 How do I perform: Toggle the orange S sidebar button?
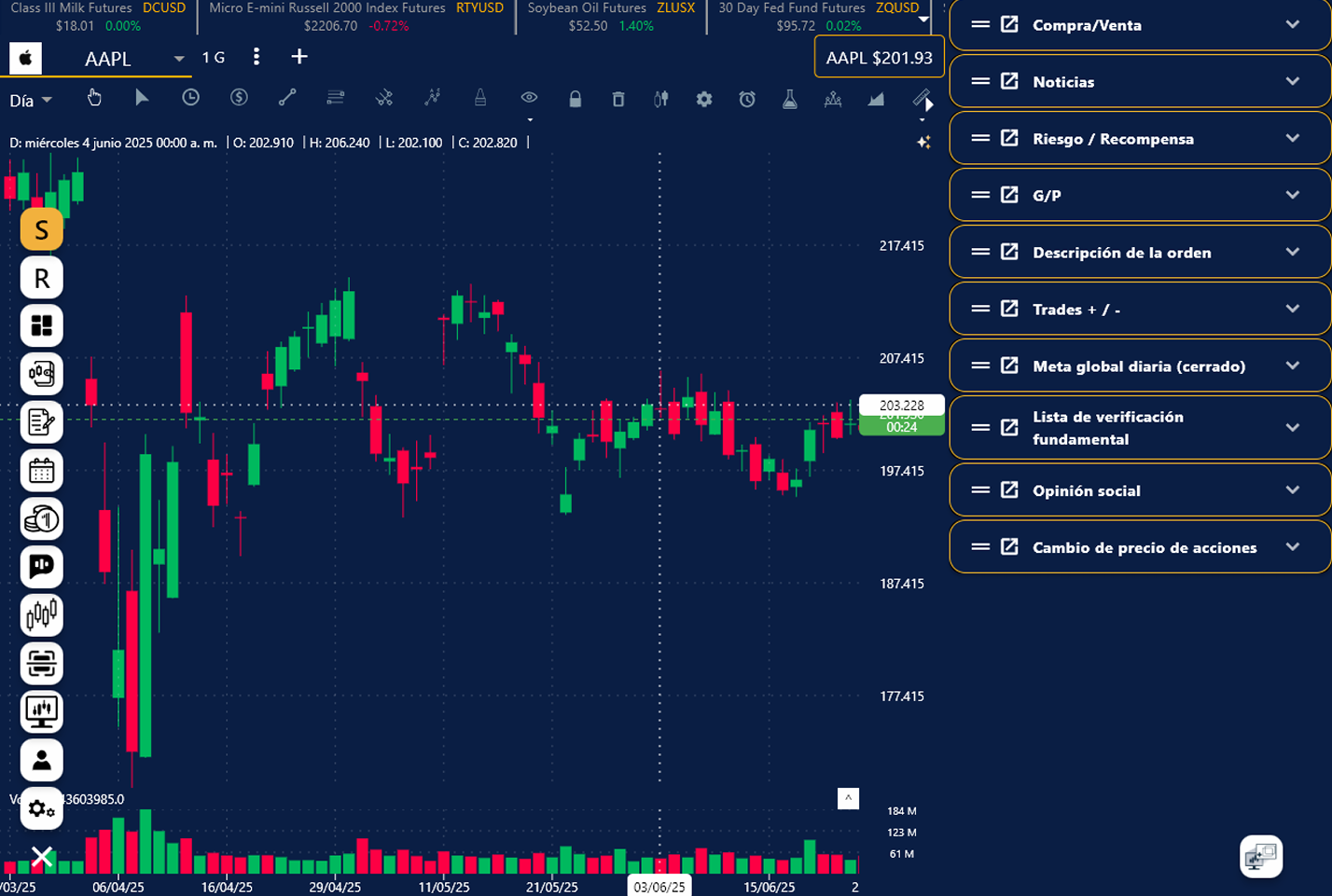coord(42,229)
